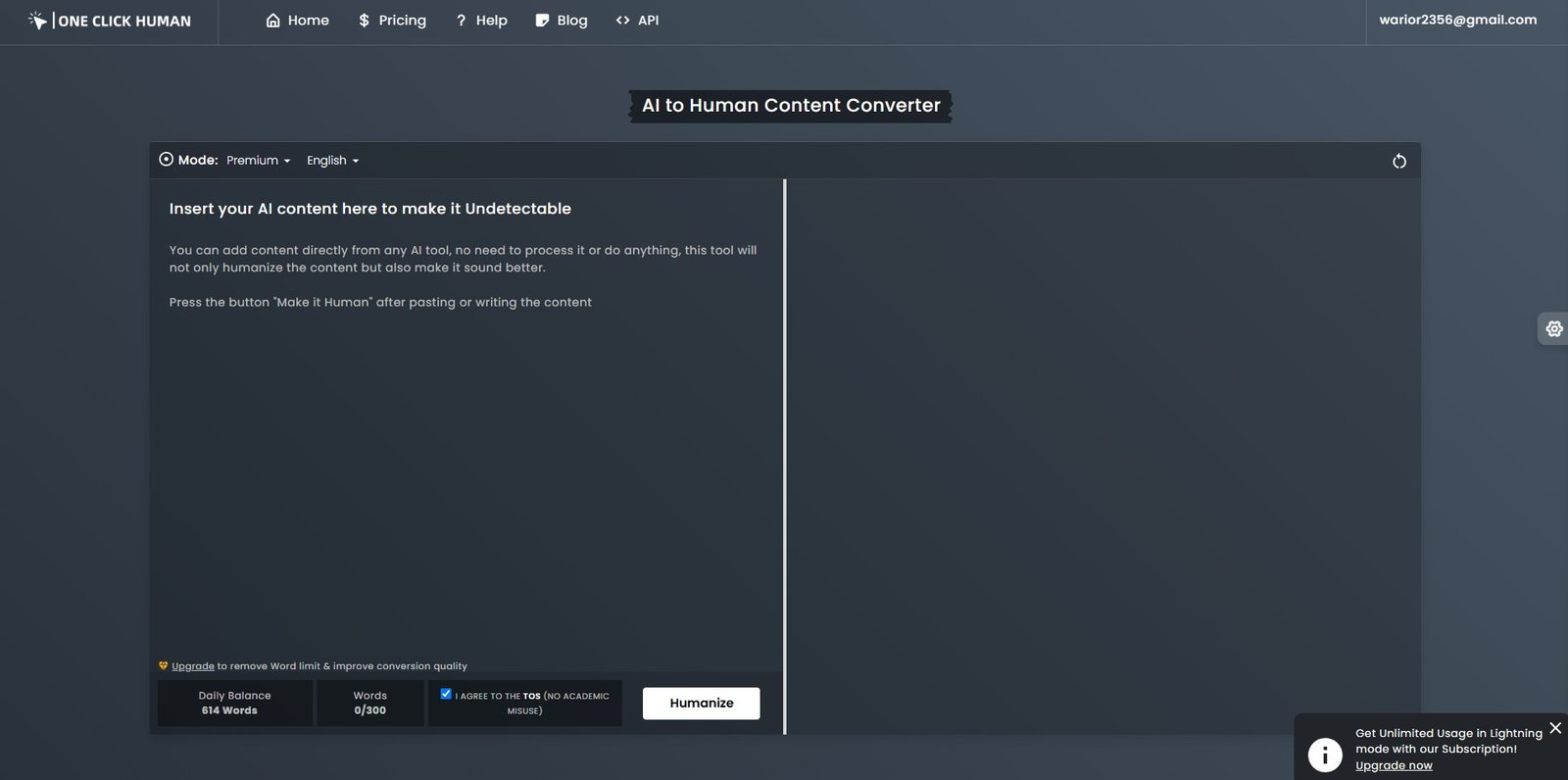Click the API code brackets icon
This screenshot has height=780, width=1568.
(x=622, y=21)
